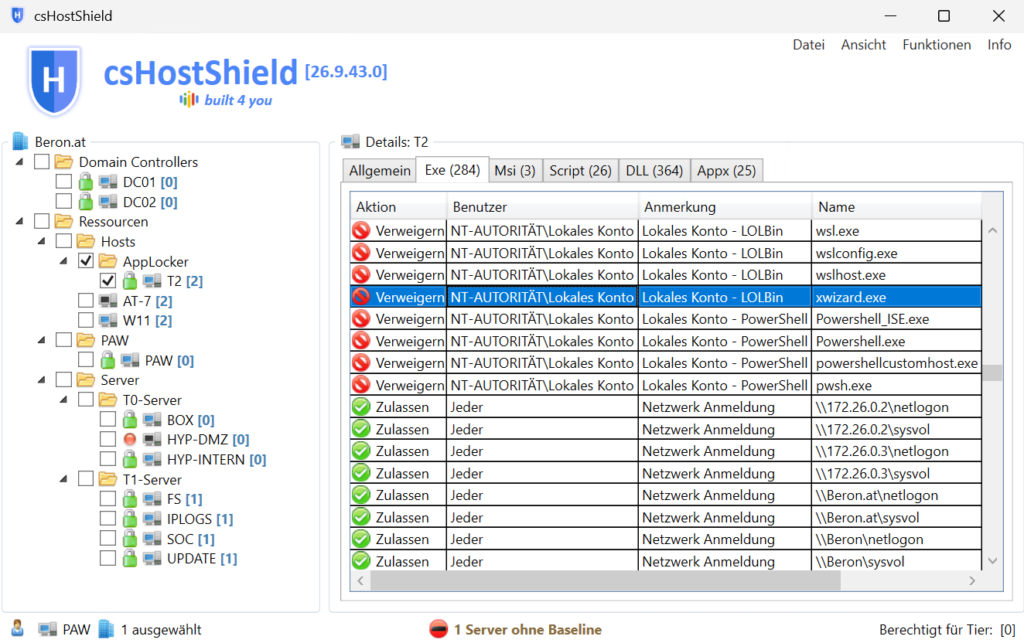Switch to the Allgemein tab

coord(379,170)
